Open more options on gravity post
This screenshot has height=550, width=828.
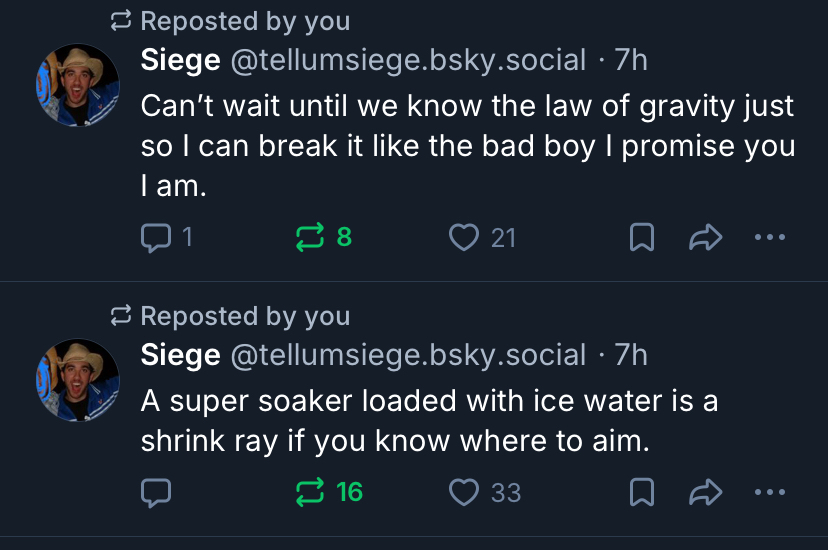tap(770, 237)
